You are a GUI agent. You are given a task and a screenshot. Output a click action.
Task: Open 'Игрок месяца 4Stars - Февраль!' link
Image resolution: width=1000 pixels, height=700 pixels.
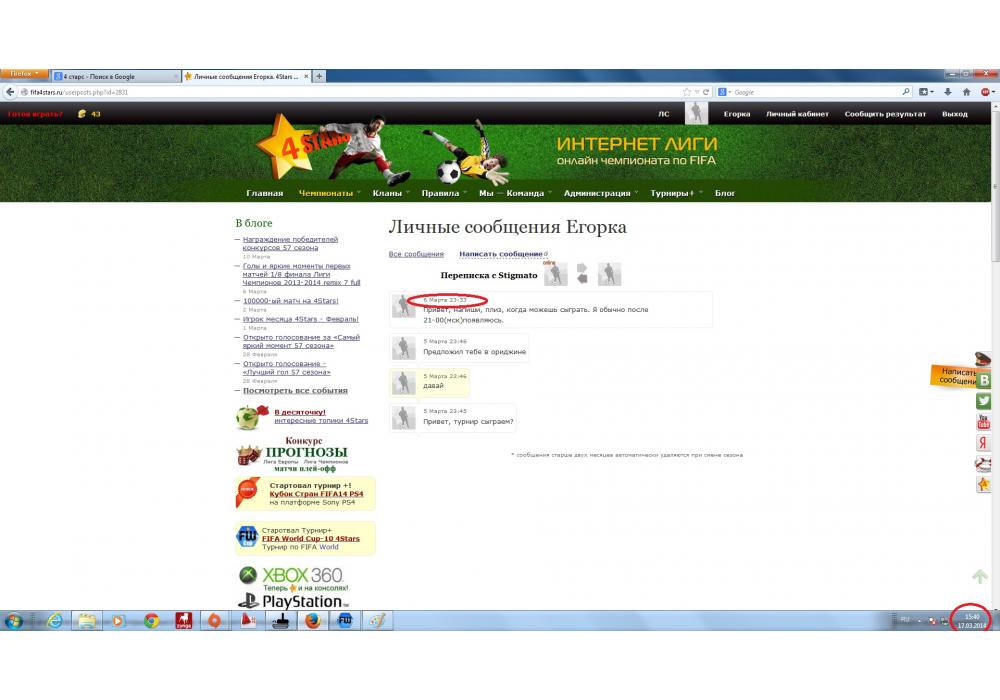click(x=300, y=319)
